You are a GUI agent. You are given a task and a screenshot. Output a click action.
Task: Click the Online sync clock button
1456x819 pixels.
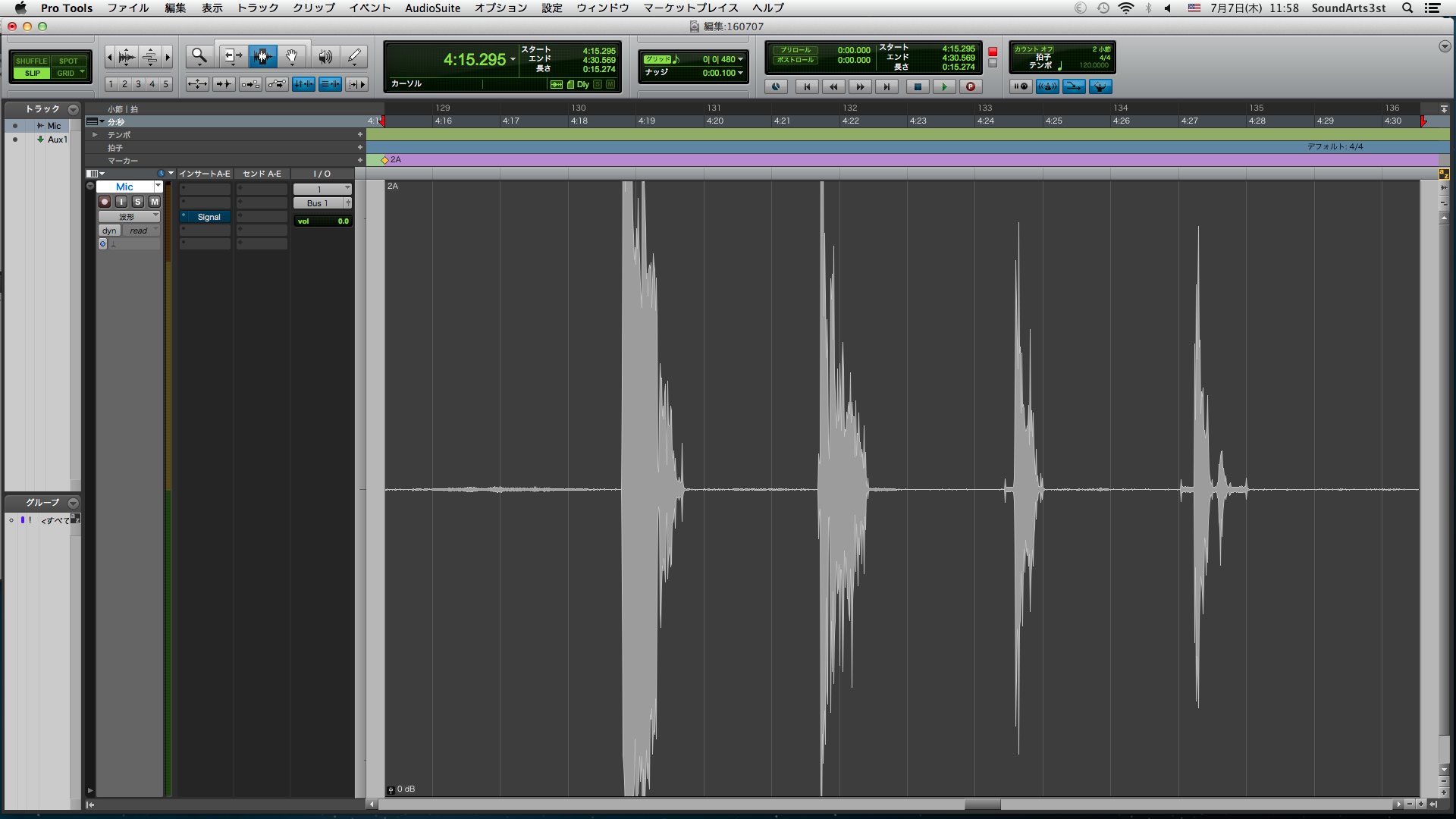coord(776,86)
